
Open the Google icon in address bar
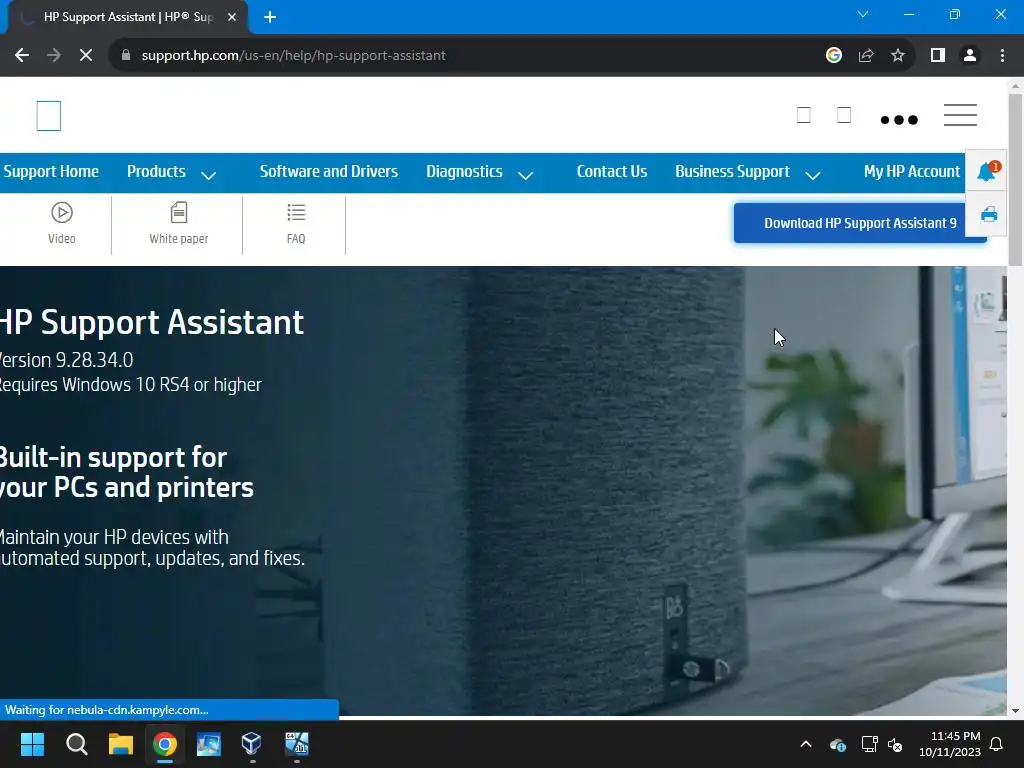click(833, 56)
